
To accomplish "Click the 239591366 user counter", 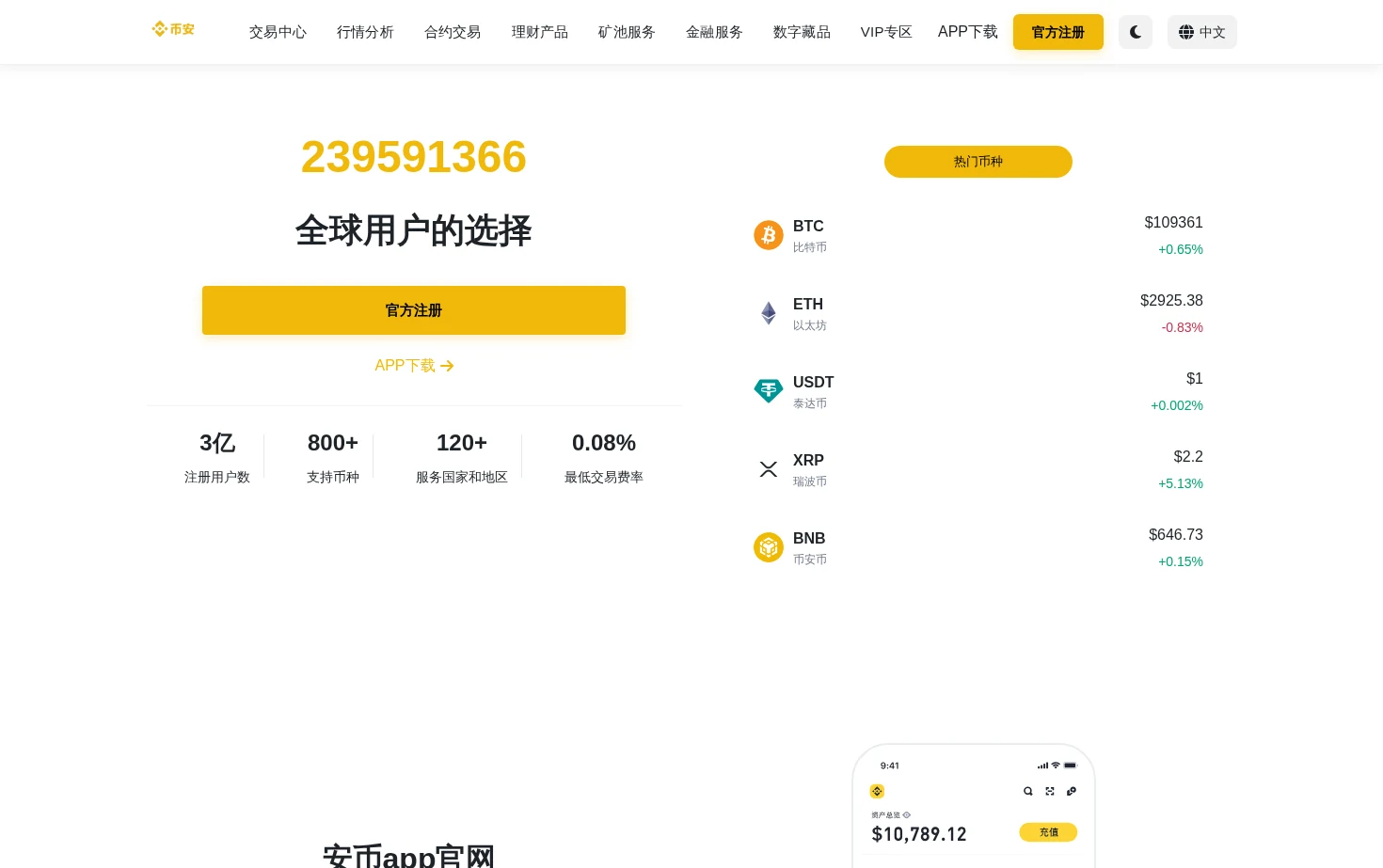I will (414, 157).
